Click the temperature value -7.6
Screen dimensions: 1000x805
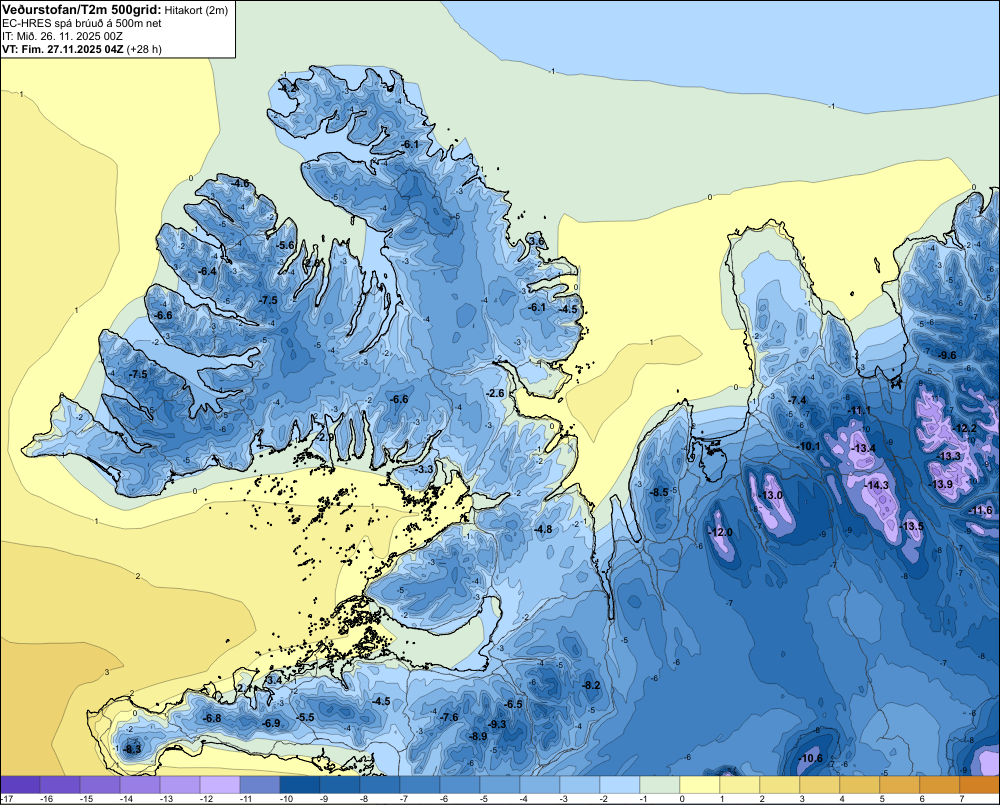(450, 717)
